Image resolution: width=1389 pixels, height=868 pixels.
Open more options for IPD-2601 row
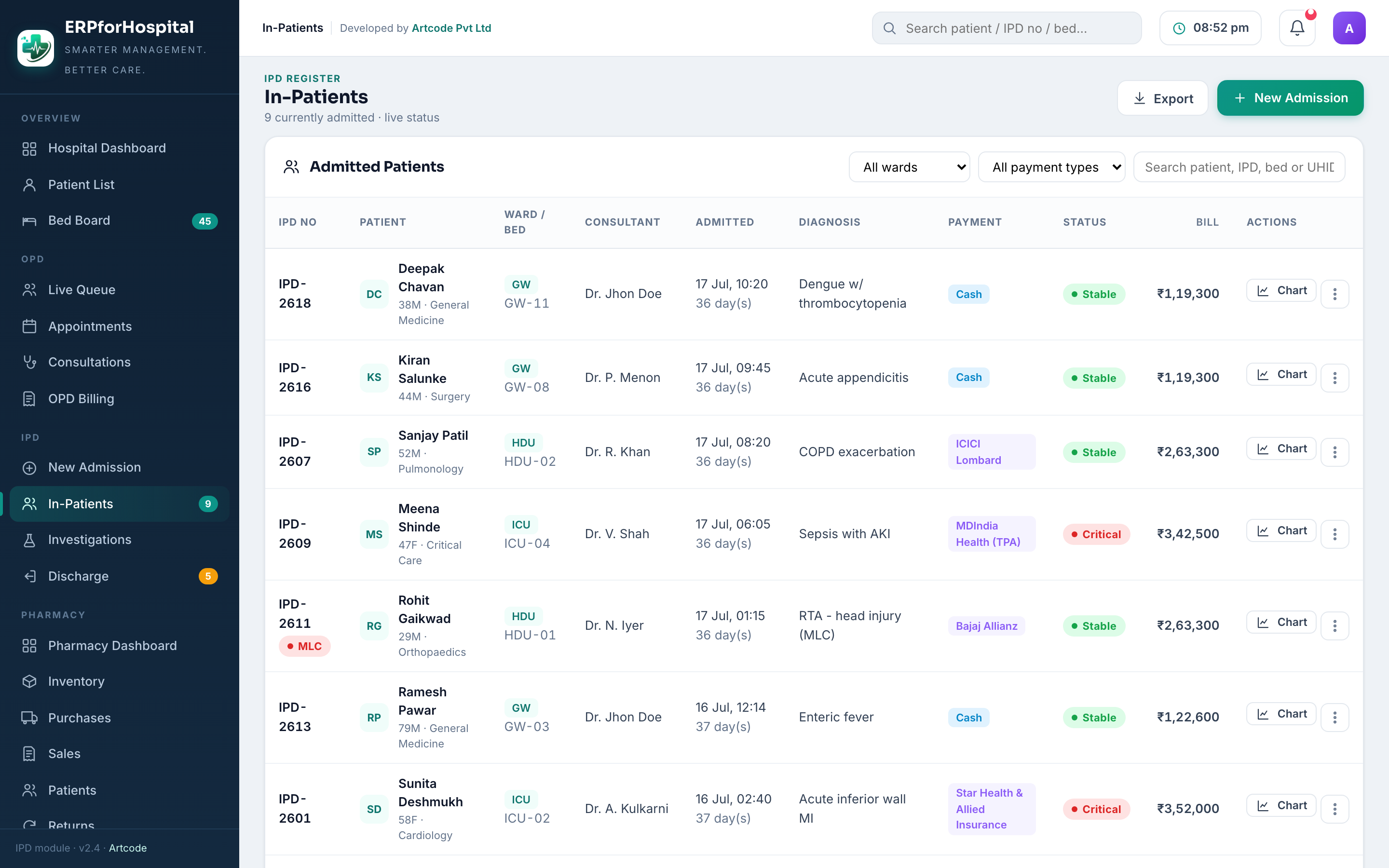tap(1335, 809)
